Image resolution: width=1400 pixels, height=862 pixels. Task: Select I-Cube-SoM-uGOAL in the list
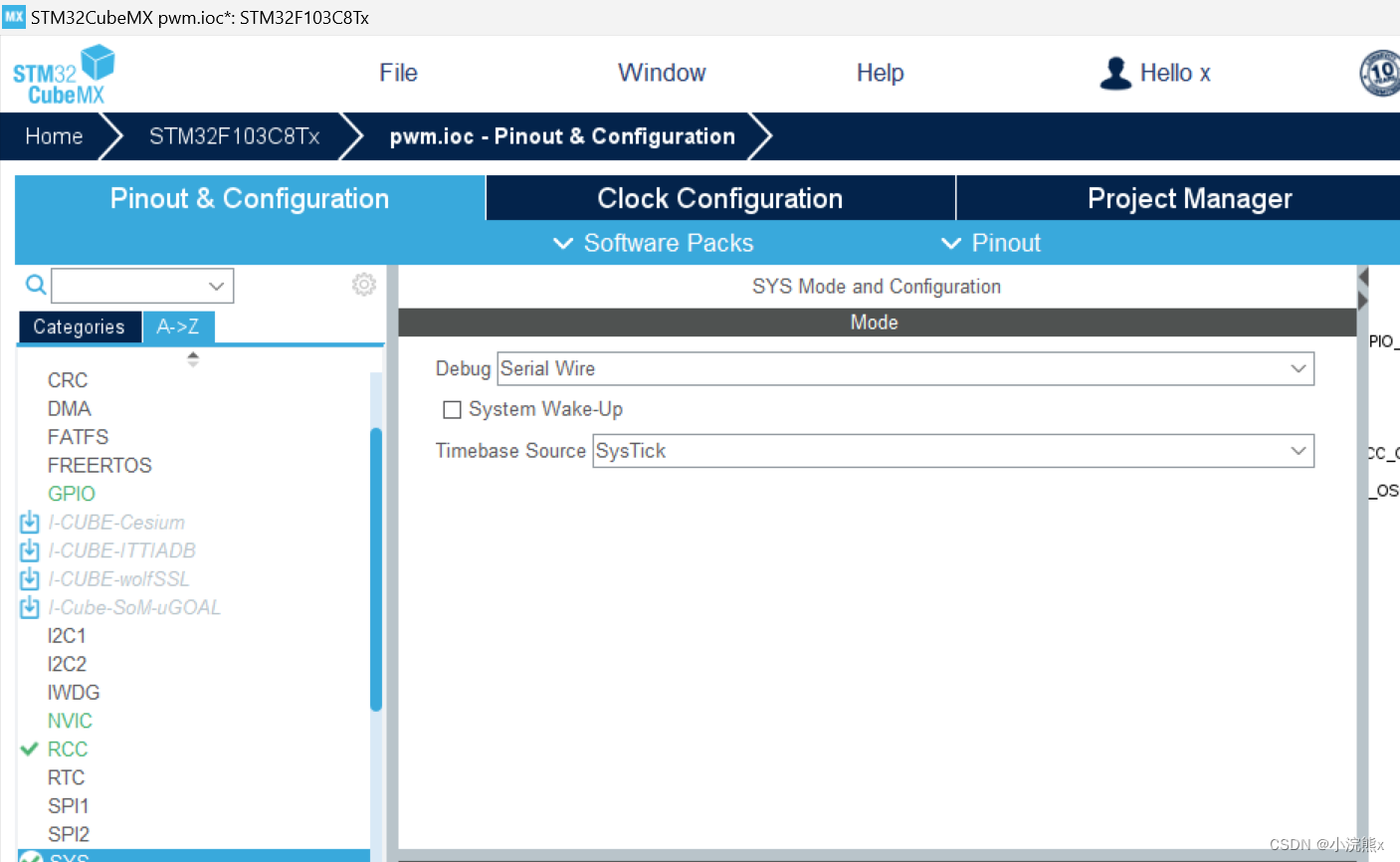click(x=134, y=607)
